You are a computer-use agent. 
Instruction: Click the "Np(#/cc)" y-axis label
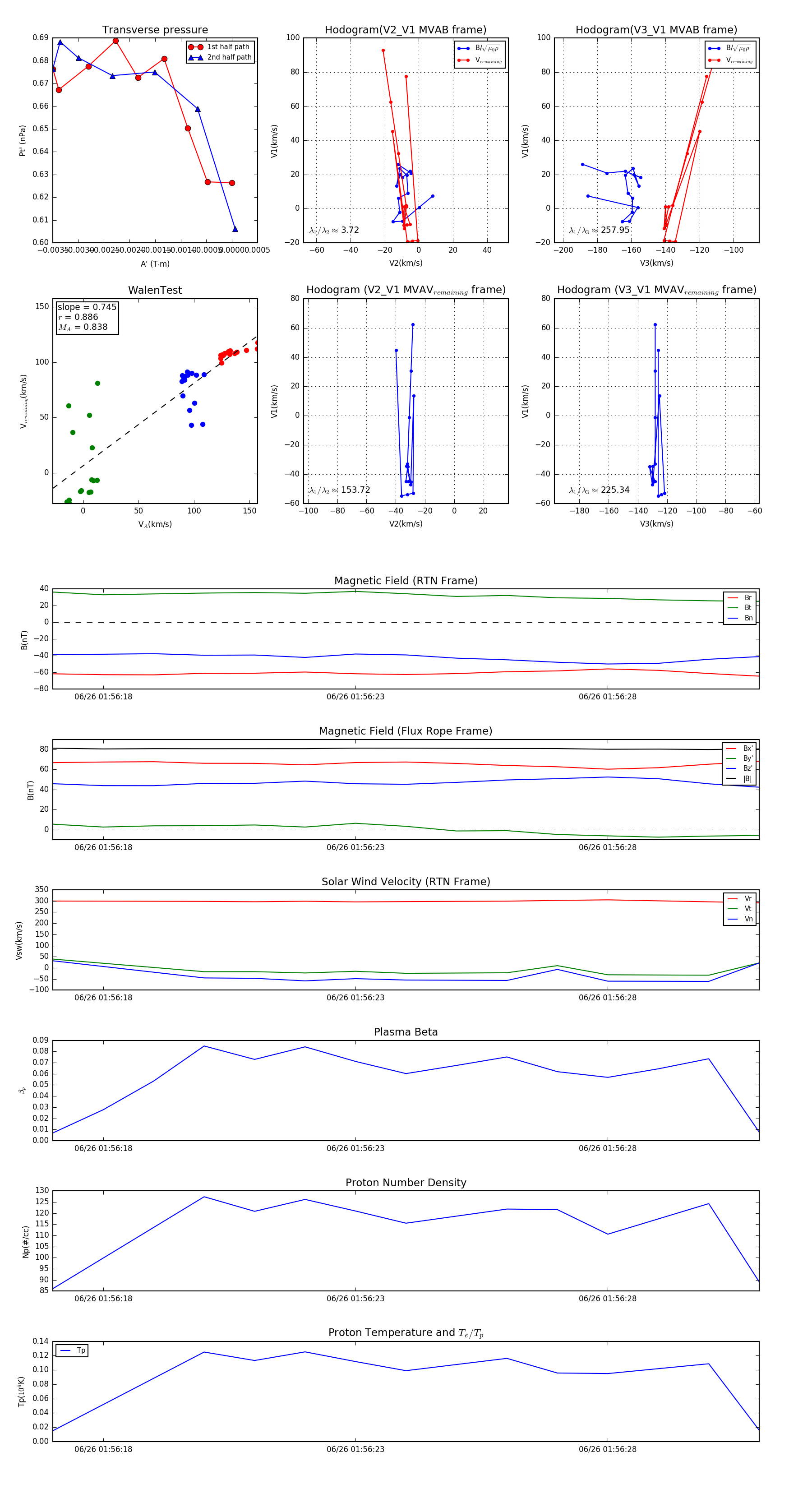tap(25, 1241)
